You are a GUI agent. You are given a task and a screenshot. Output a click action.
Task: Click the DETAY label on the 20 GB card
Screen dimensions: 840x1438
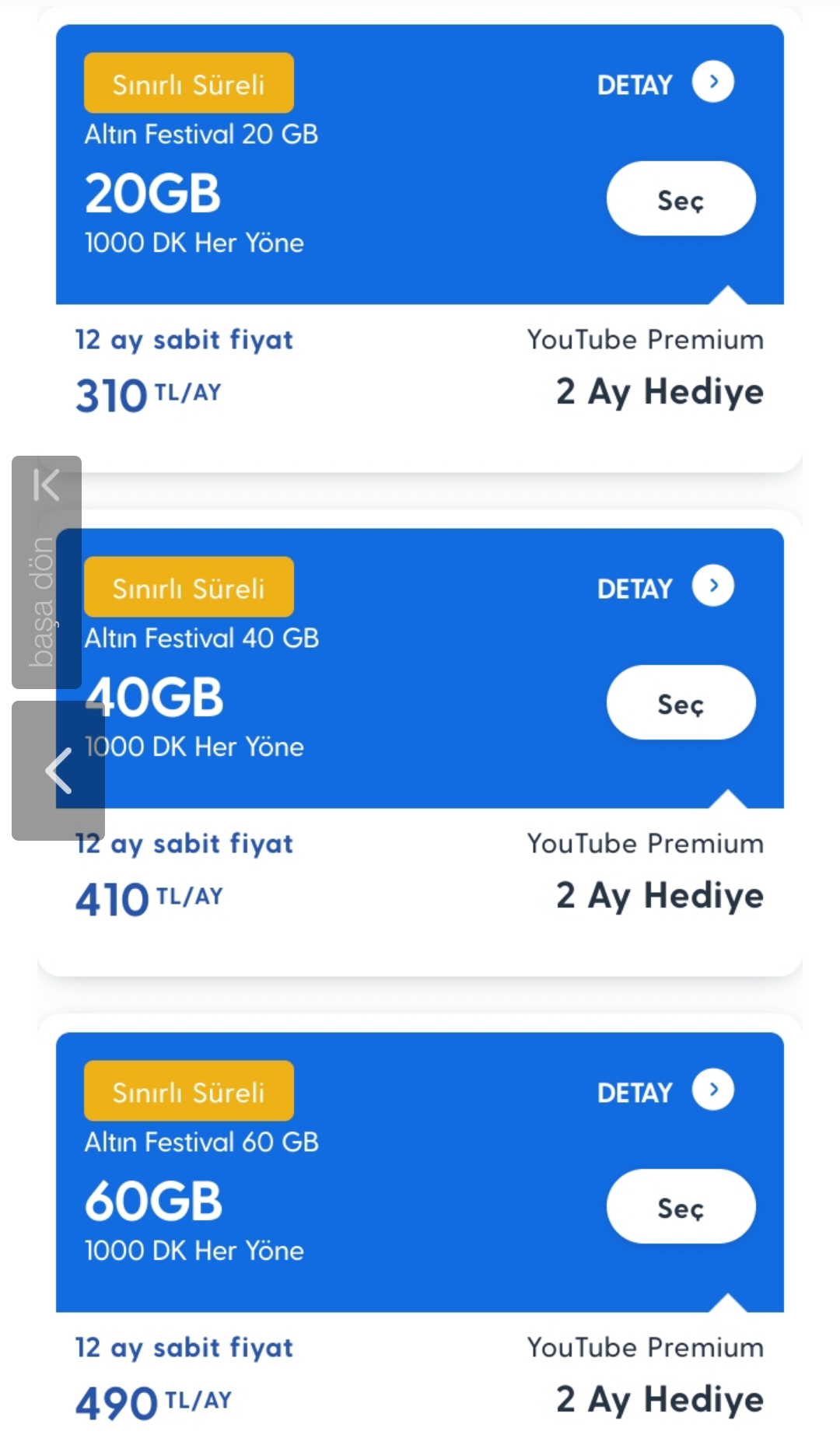[635, 85]
